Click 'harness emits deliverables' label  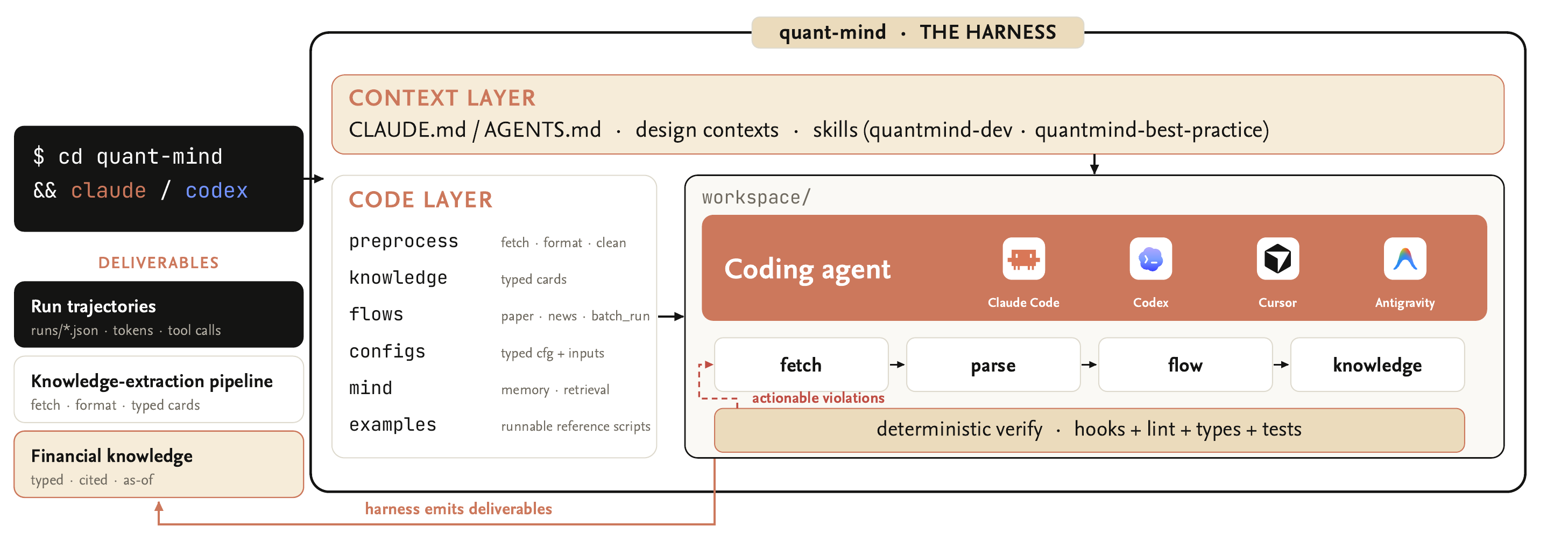pyautogui.click(x=458, y=509)
